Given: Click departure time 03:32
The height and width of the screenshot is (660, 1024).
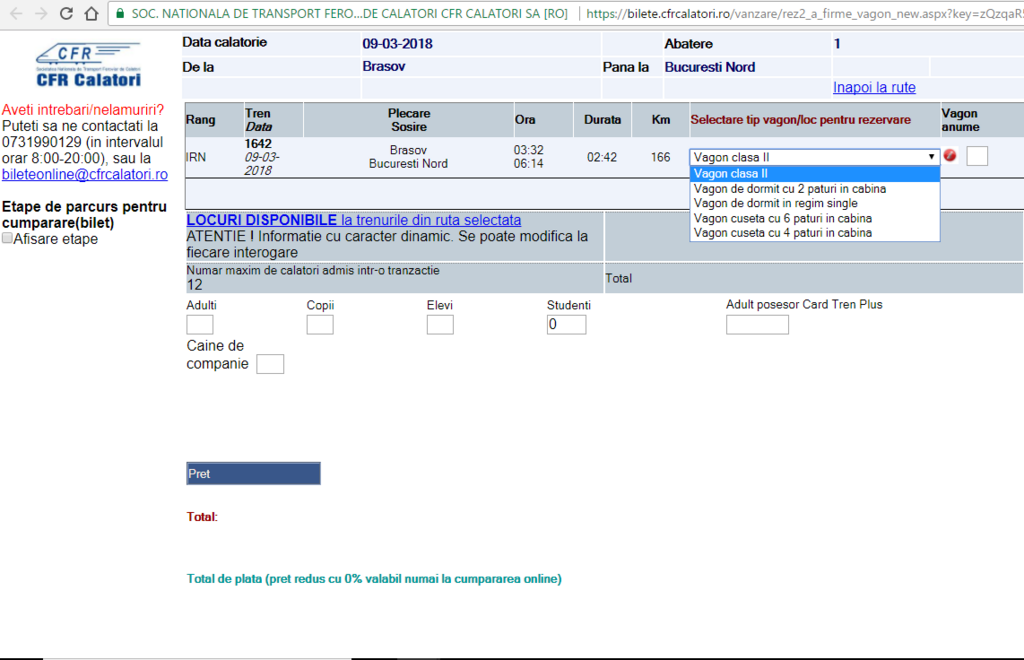Looking at the screenshot, I should coord(528,150).
